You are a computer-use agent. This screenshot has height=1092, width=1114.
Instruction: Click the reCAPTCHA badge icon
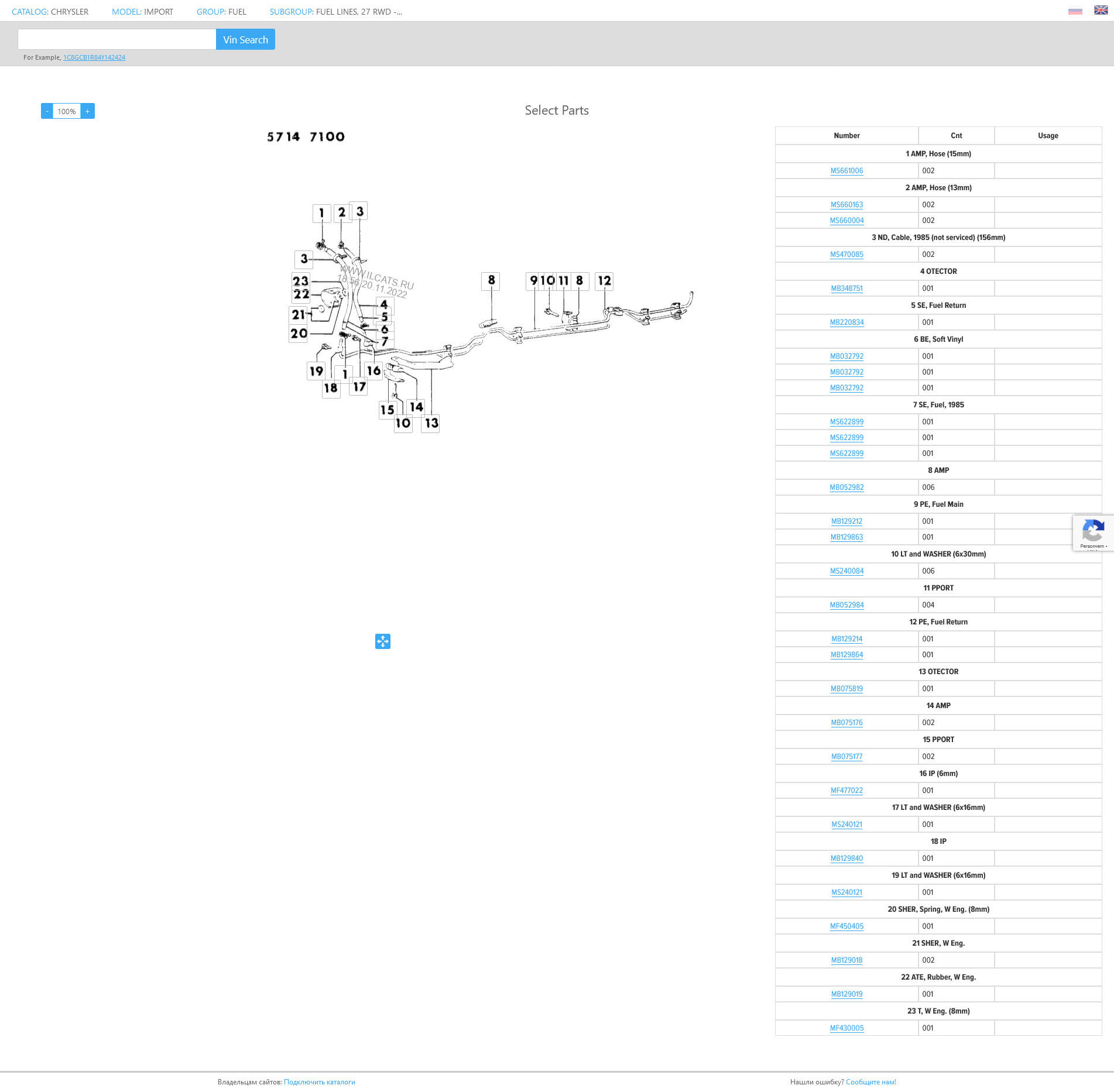pyautogui.click(x=1093, y=532)
